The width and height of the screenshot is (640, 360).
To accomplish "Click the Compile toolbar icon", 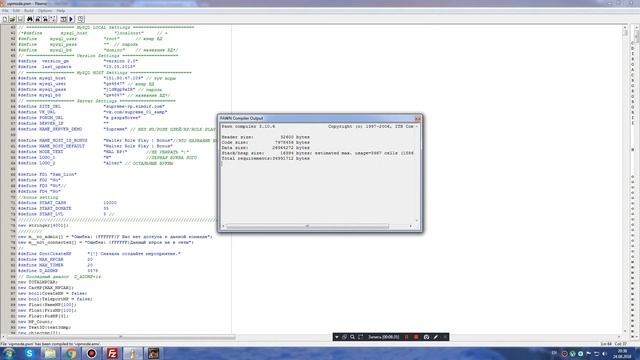I will pyautogui.click(x=64, y=19).
